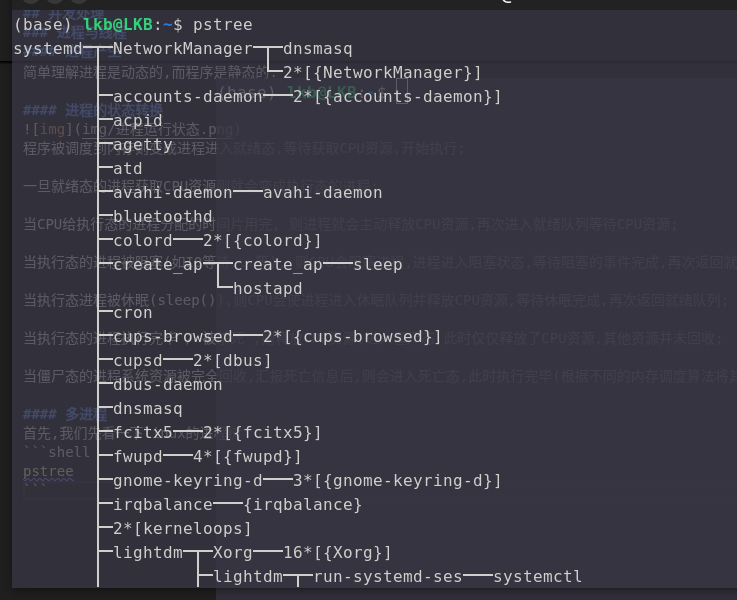Click the lightdm child preceding run-systemd-ses
737x600 pixels.
tap(248, 577)
